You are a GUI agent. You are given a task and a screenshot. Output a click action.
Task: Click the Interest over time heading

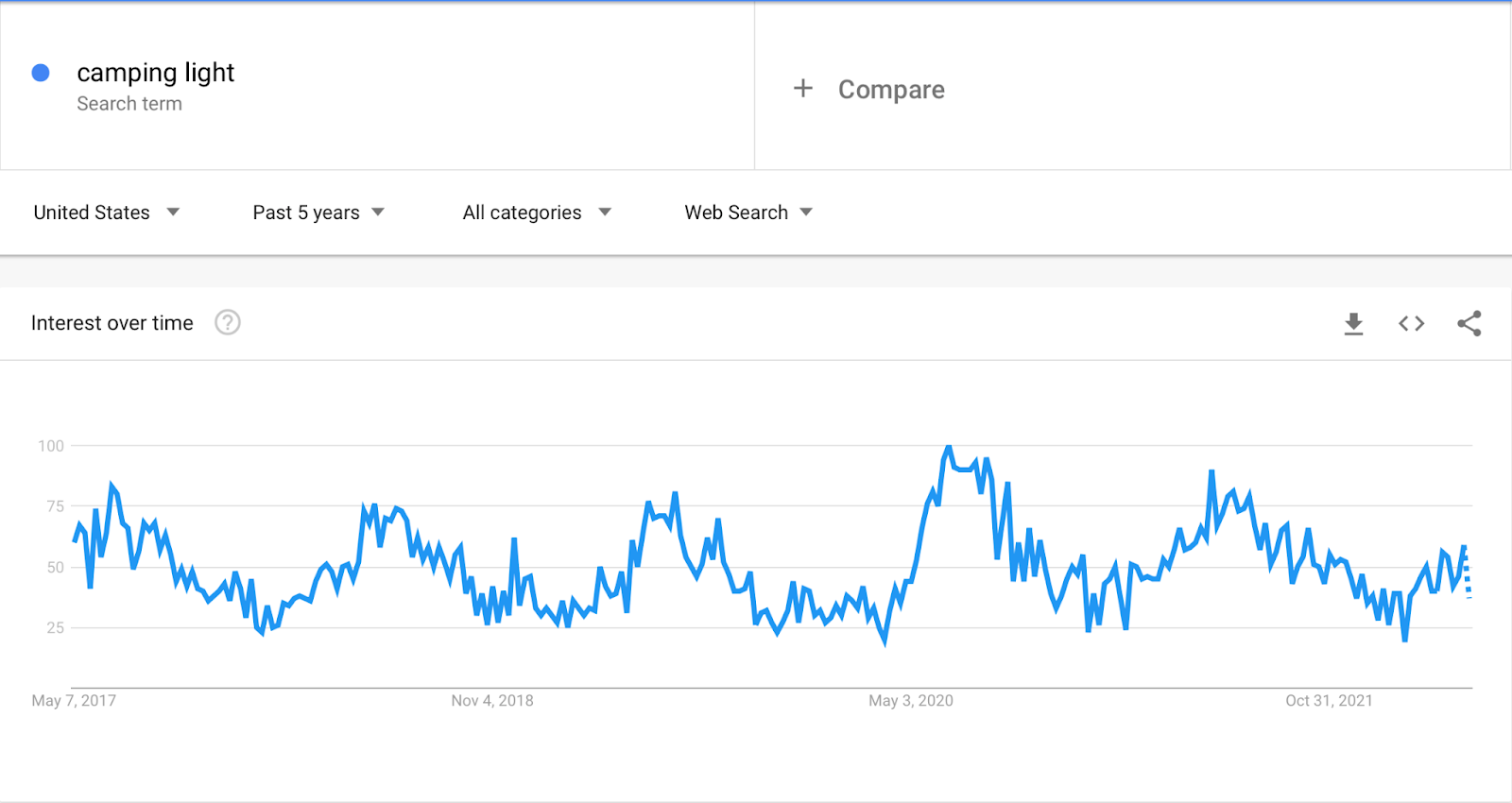tap(112, 323)
